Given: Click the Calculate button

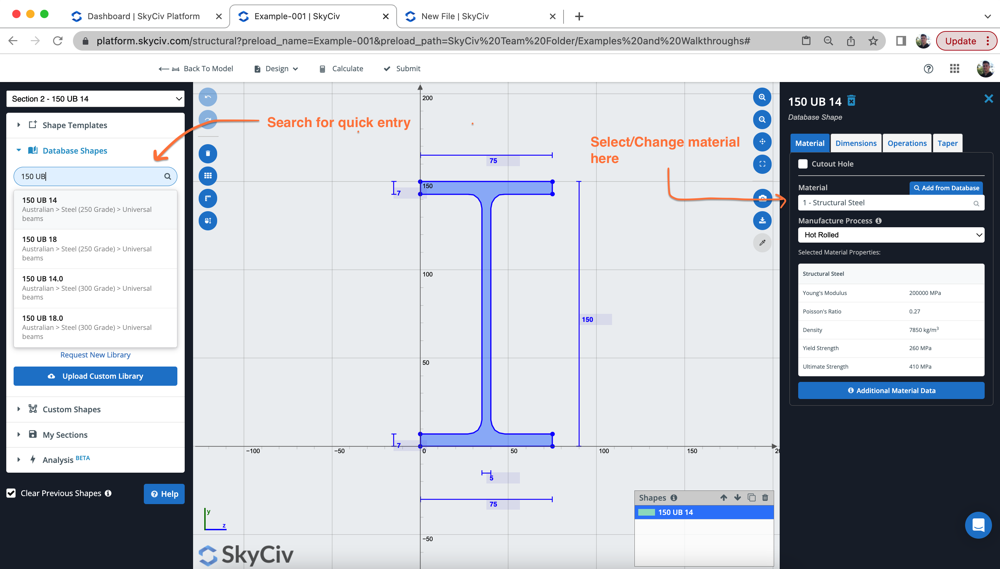Looking at the screenshot, I should click(x=341, y=69).
